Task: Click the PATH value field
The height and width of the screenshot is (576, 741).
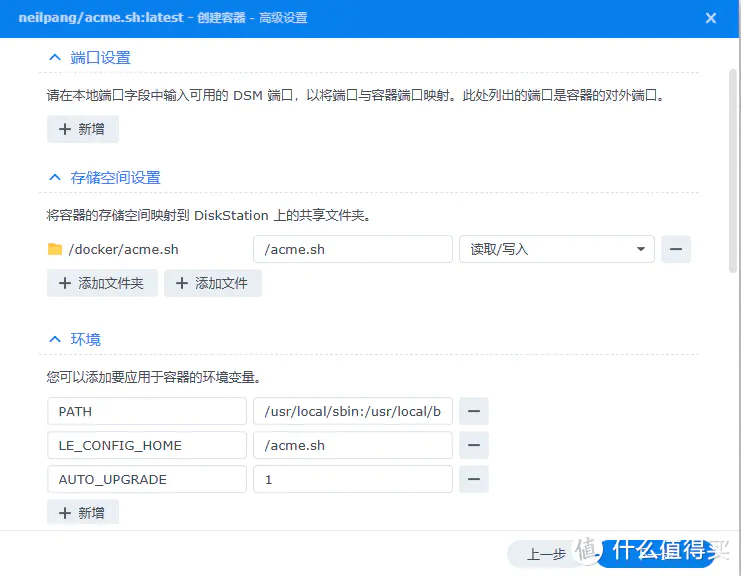Action: point(353,411)
